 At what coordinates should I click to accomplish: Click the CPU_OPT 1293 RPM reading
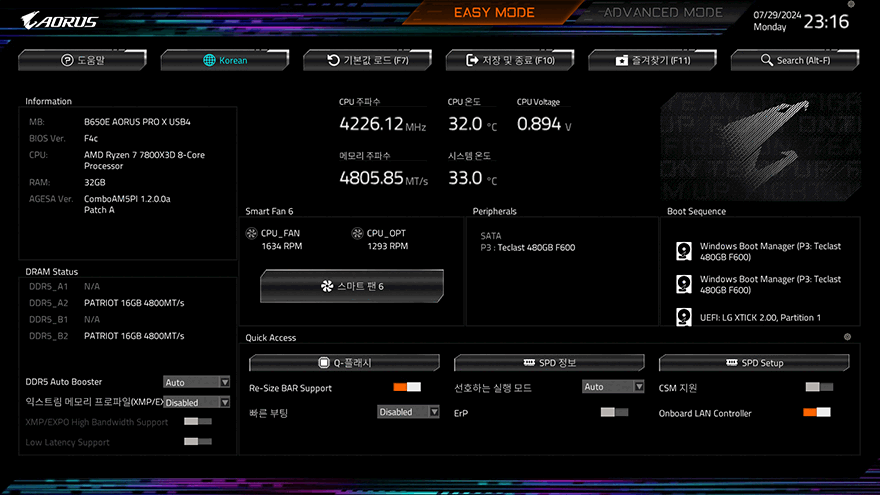click(387, 246)
